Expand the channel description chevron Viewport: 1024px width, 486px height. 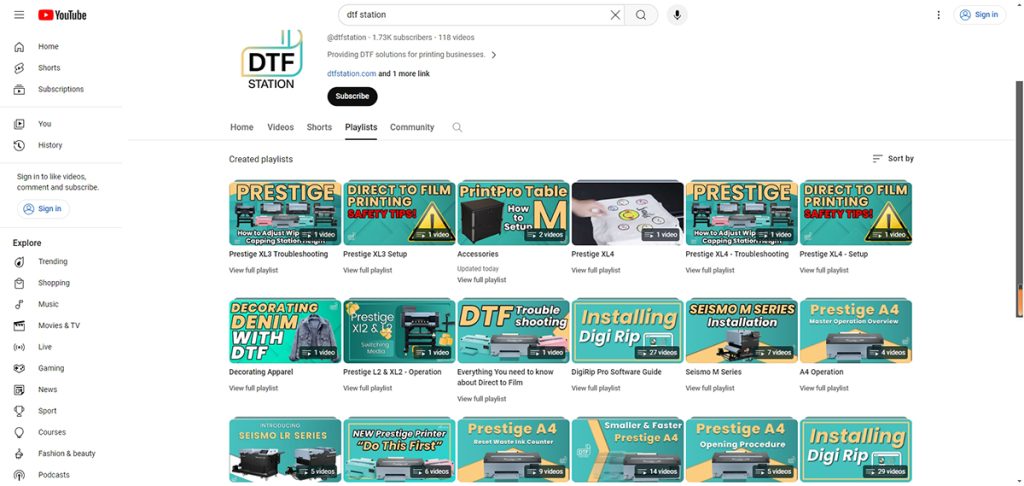click(x=494, y=55)
